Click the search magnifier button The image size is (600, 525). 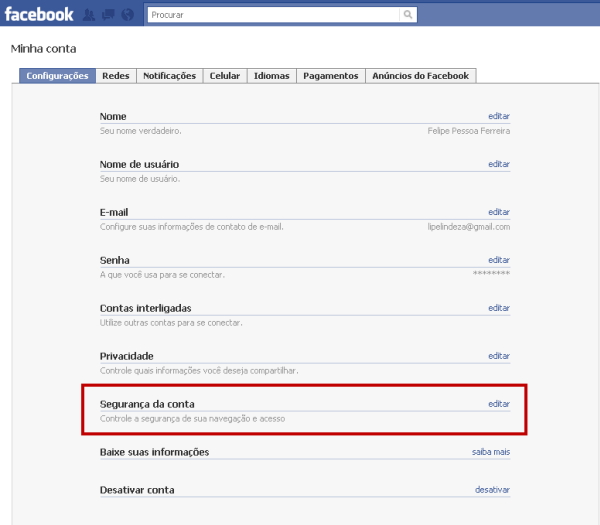tap(408, 15)
